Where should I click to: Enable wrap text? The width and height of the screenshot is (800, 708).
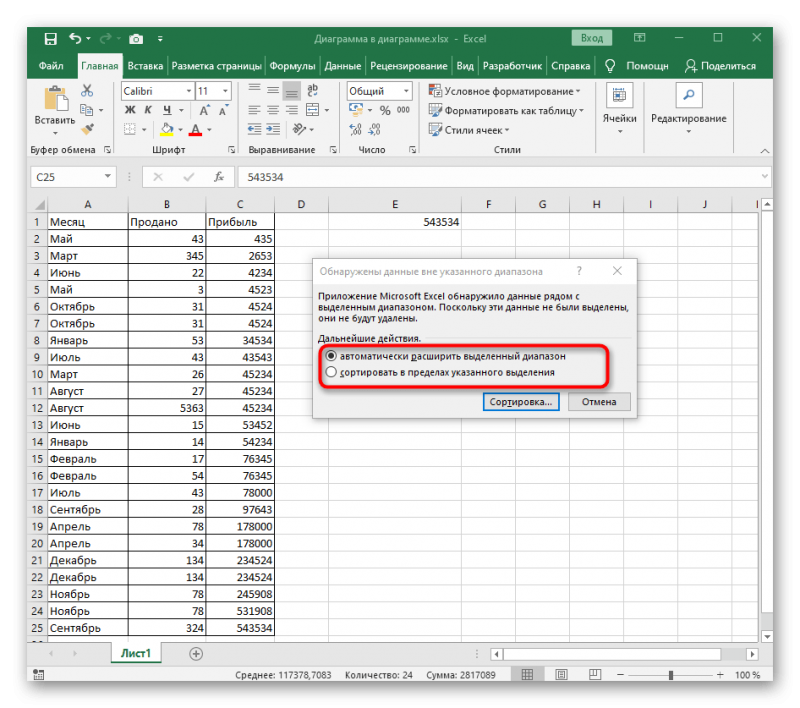[x=312, y=91]
